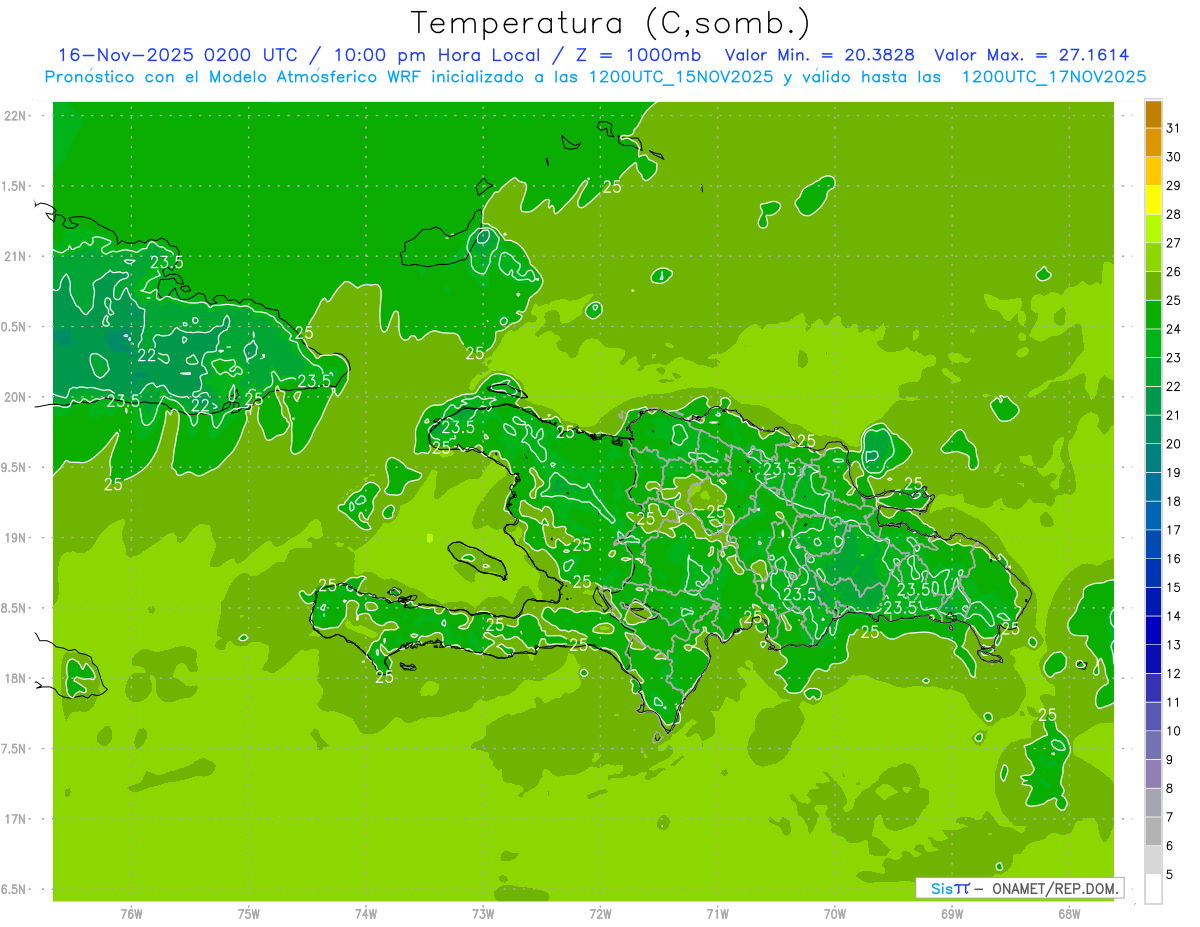The image size is (1200, 927).
Task: Click the "22N" latitude axis label
Action: (16, 116)
